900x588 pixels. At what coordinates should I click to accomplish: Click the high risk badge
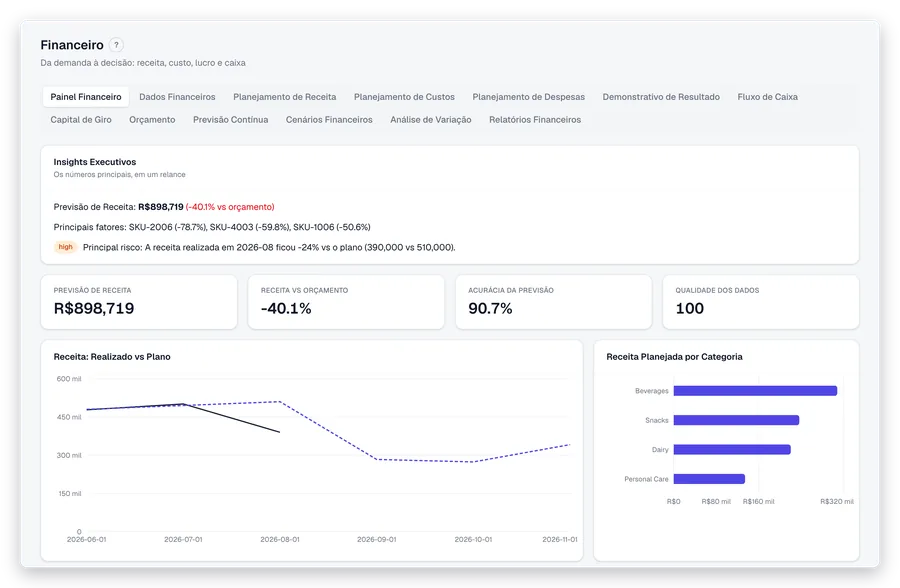click(x=65, y=247)
